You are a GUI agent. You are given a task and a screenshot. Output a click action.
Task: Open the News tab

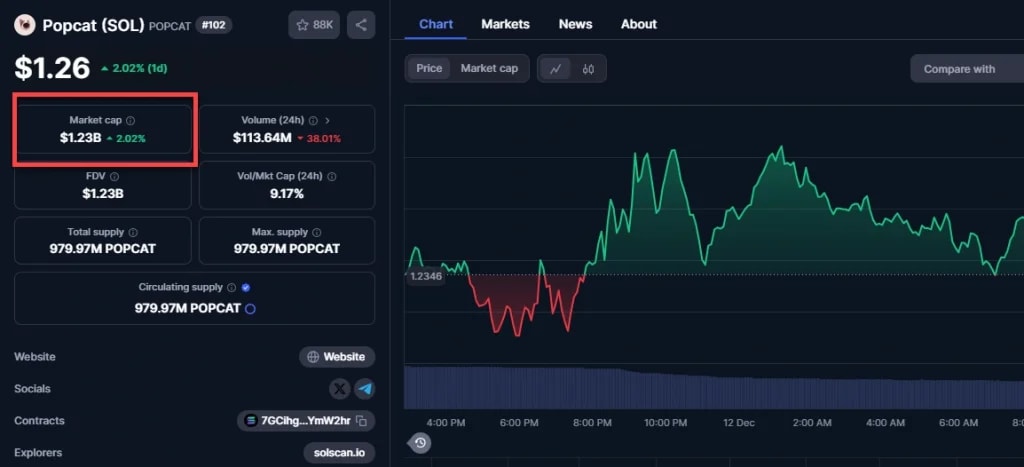(x=575, y=24)
